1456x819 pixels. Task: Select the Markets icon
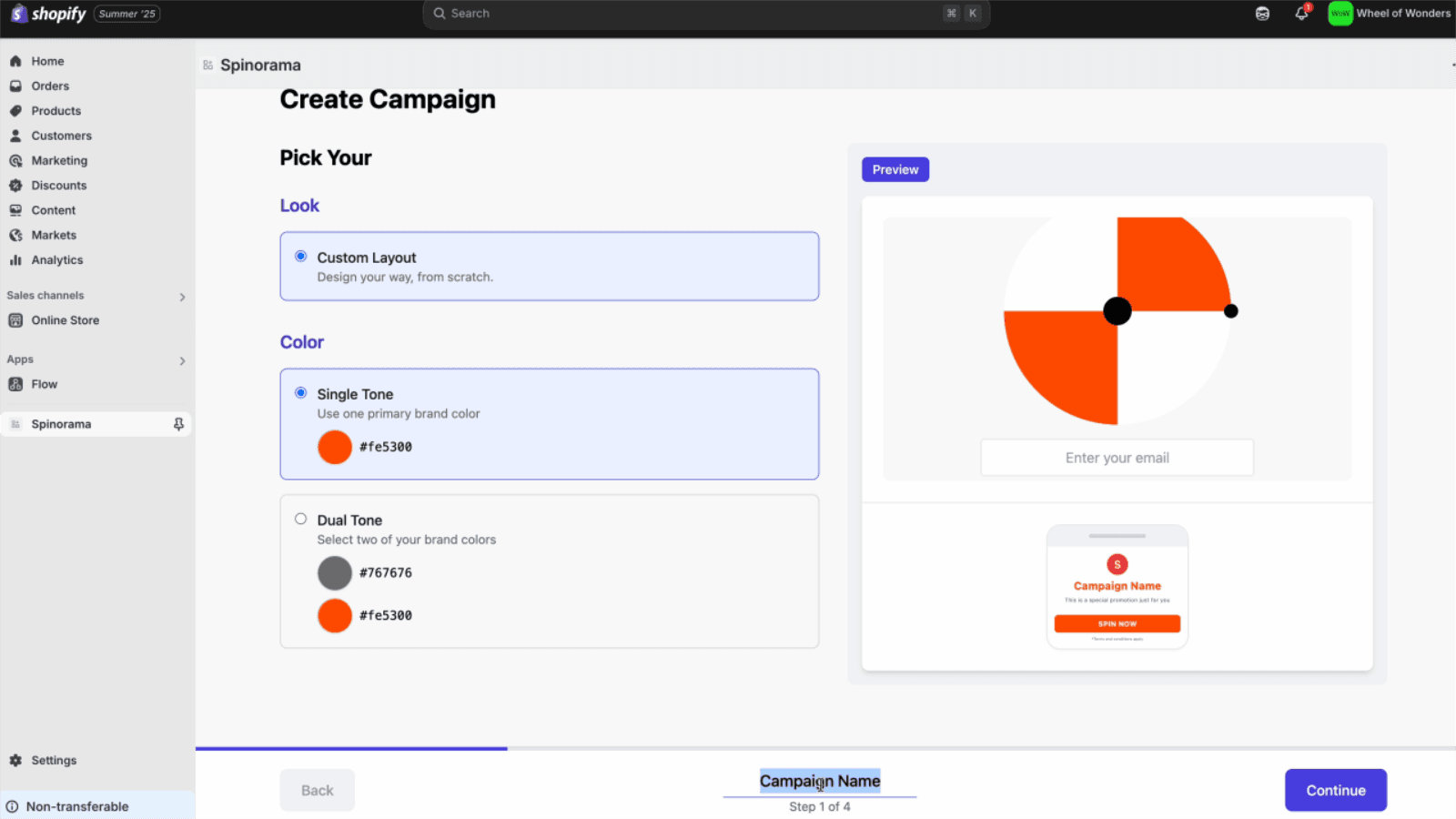[x=17, y=235]
